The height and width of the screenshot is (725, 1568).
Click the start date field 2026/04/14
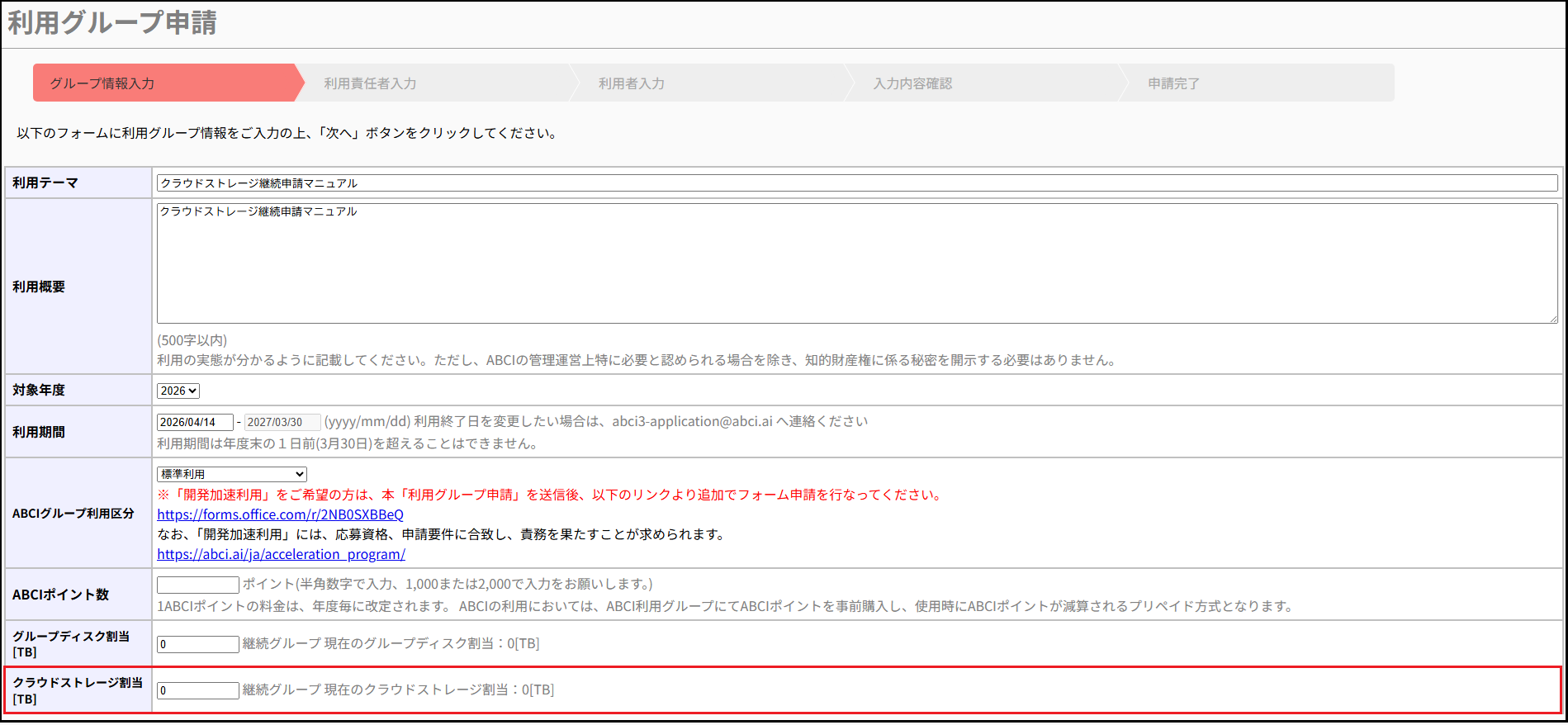pos(195,423)
